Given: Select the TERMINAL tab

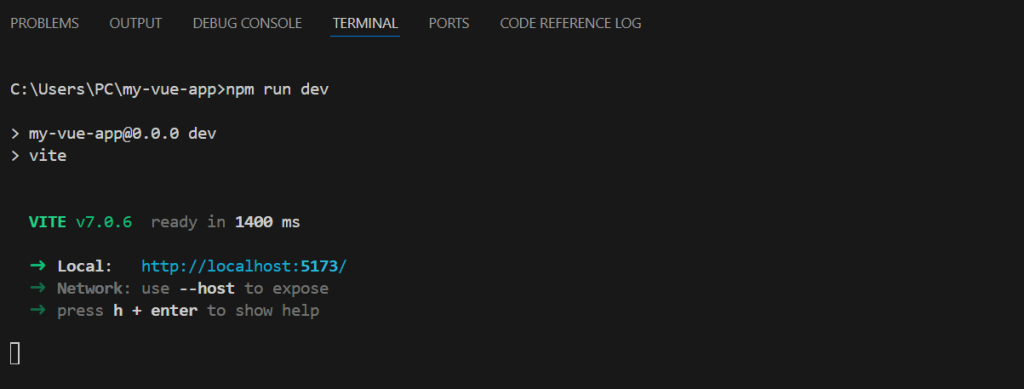Looking at the screenshot, I should pyautogui.click(x=365, y=23).
